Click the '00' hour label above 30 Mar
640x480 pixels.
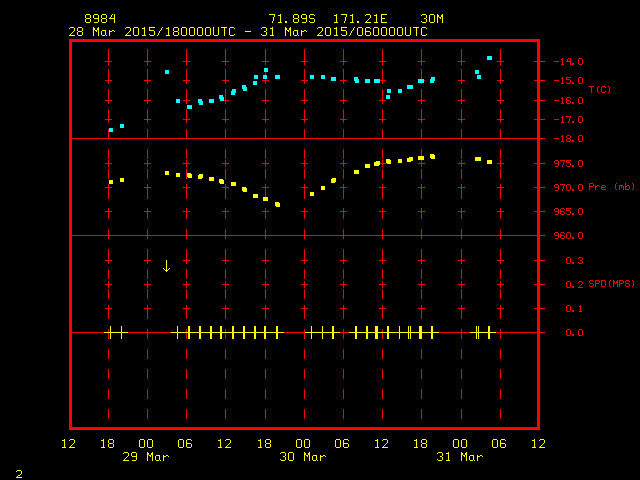pyautogui.click(x=302, y=444)
